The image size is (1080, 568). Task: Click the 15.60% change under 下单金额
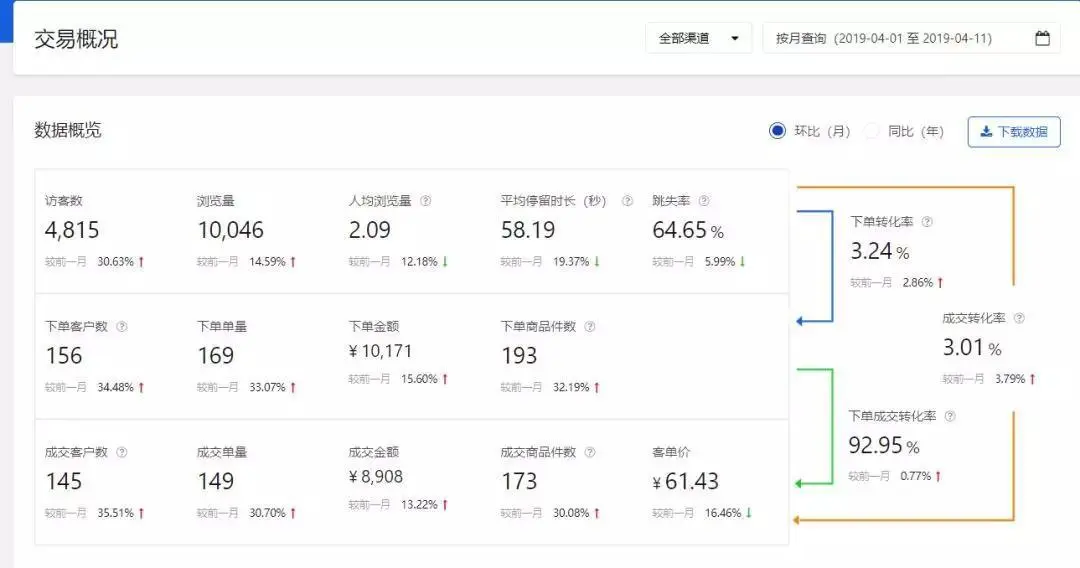coord(419,379)
